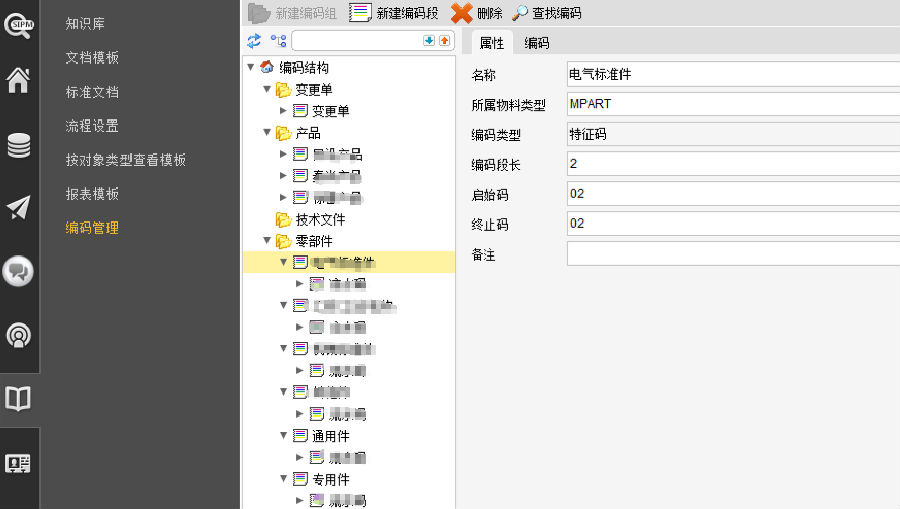
Task: Select the 专用件 tree node
Action: [330, 479]
